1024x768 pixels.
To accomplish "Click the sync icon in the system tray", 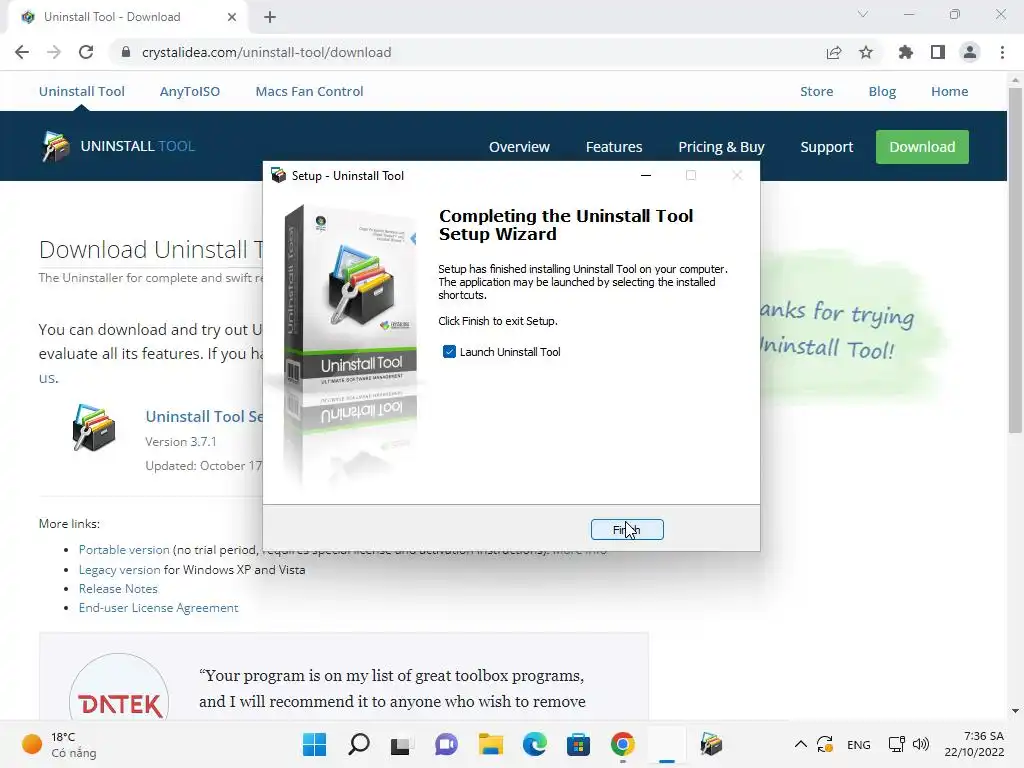I will pyautogui.click(x=825, y=744).
